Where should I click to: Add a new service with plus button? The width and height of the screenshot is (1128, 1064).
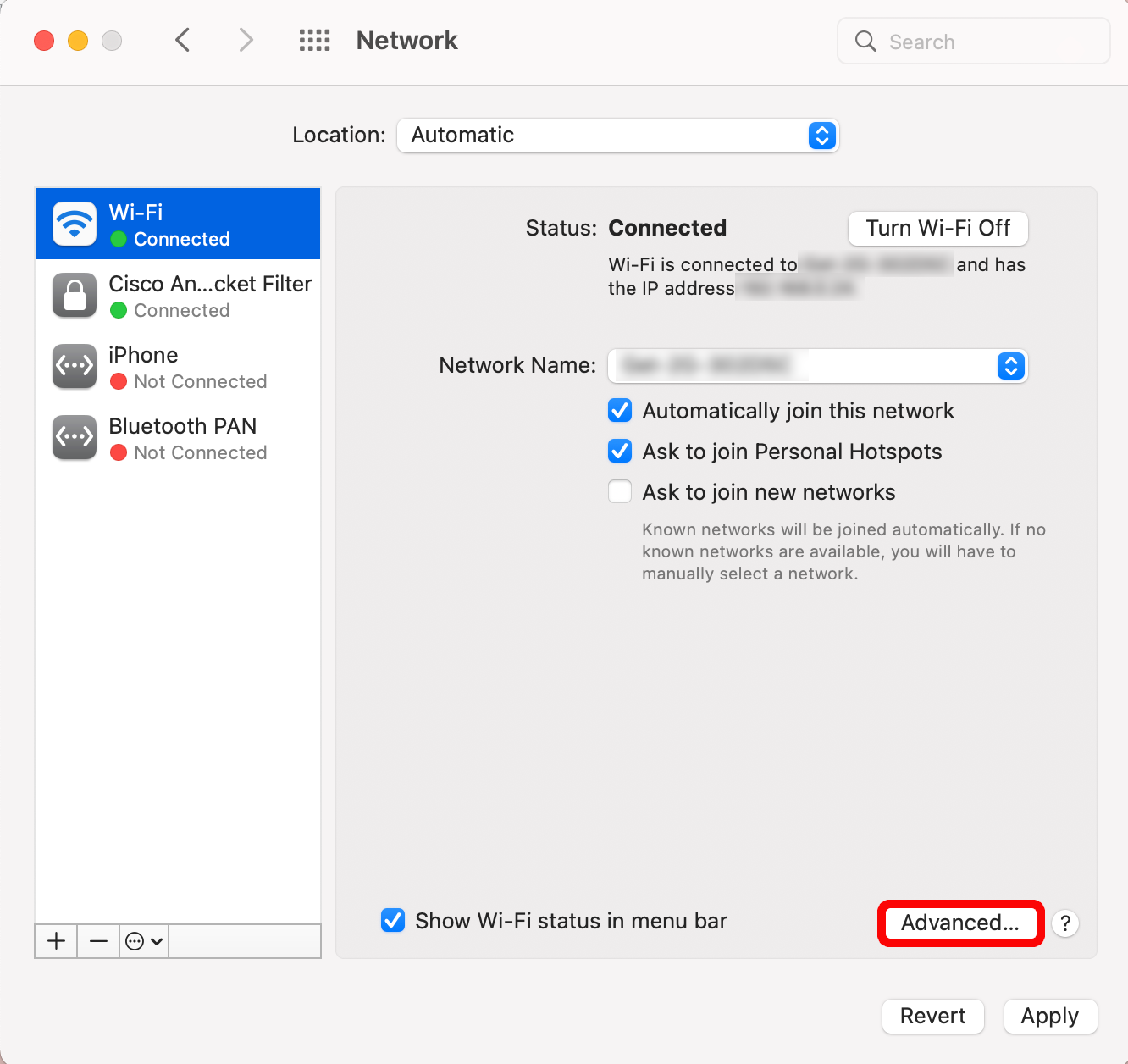tap(56, 941)
